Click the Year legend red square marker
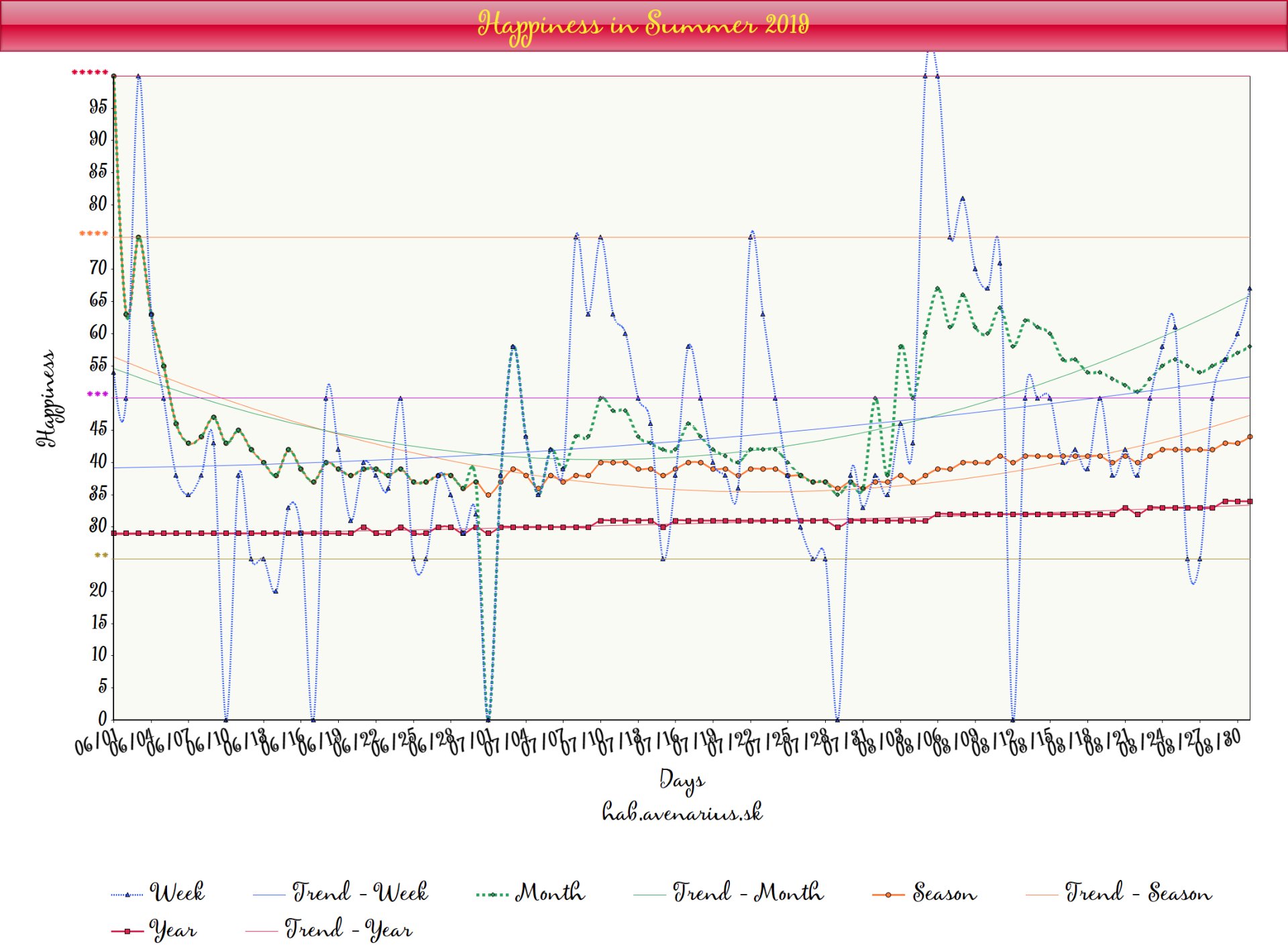 (127, 931)
